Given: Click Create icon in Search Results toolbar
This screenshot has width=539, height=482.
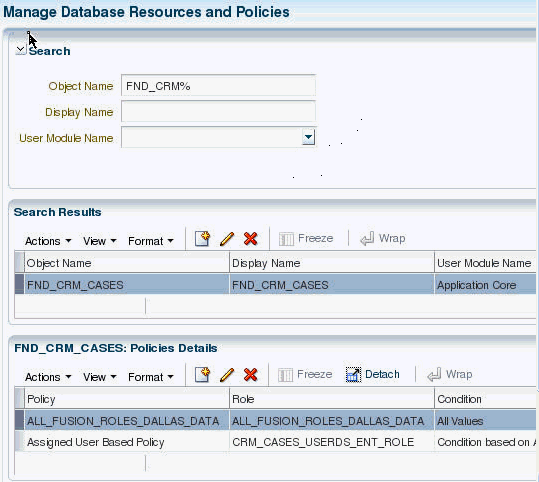Looking at the screenshot, I should click(202, 238).
